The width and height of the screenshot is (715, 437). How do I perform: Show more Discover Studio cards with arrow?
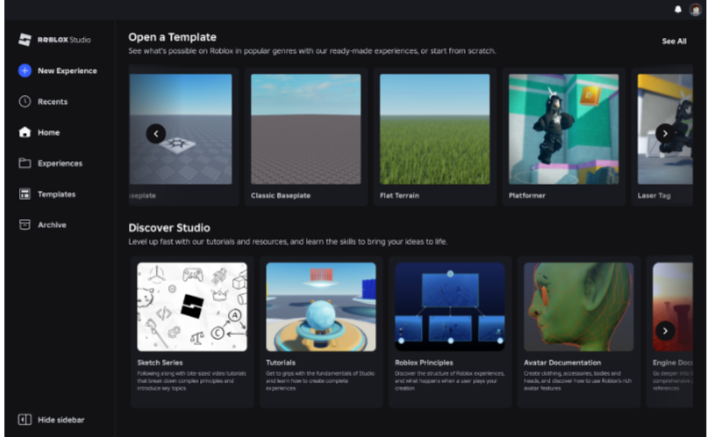point(665,330)
